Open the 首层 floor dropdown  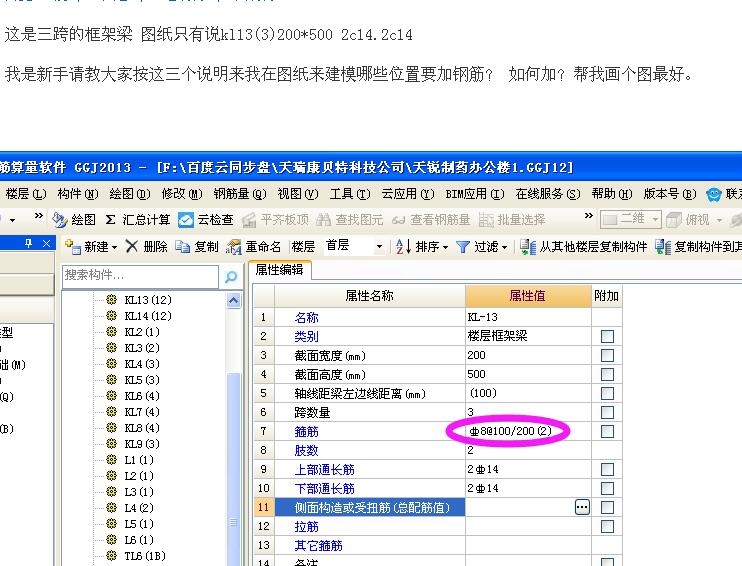click(x=379, y=247)
